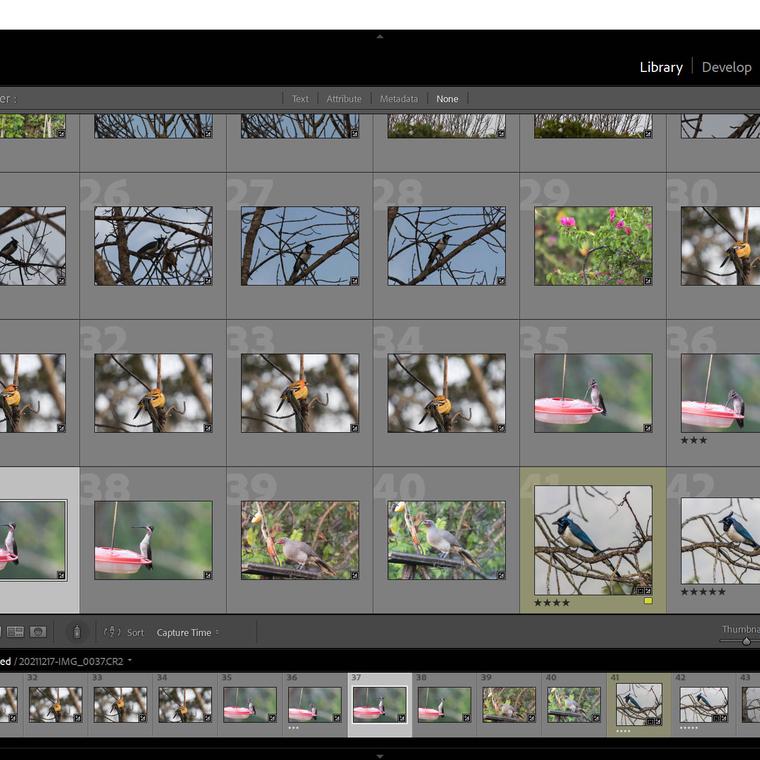Screen dimensions: 760x760
Task: Click the four-star rating under photo 41
Action: (x=552, y=603)
